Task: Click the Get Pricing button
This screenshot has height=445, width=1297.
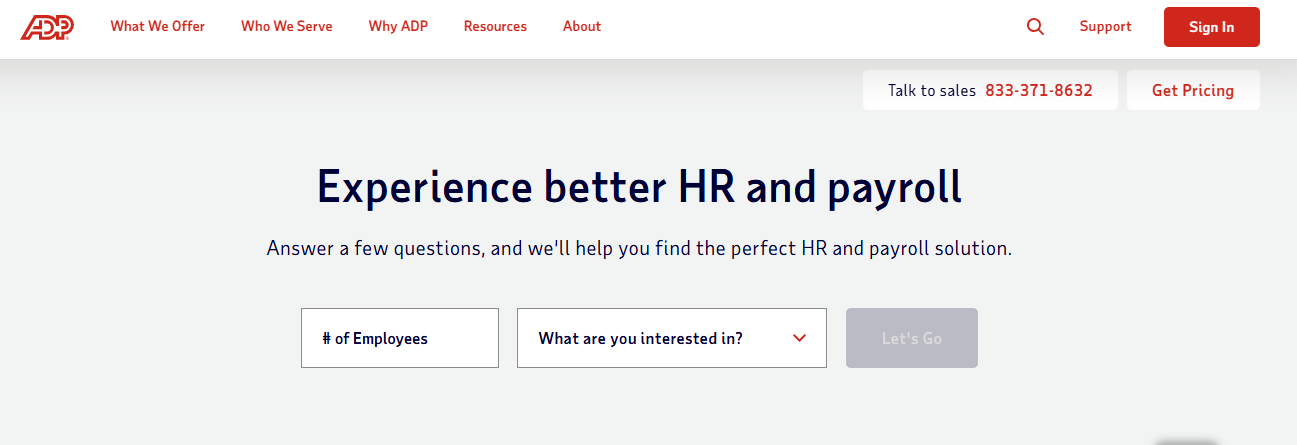Action: pyautogui.click(x=1193, y=90)
